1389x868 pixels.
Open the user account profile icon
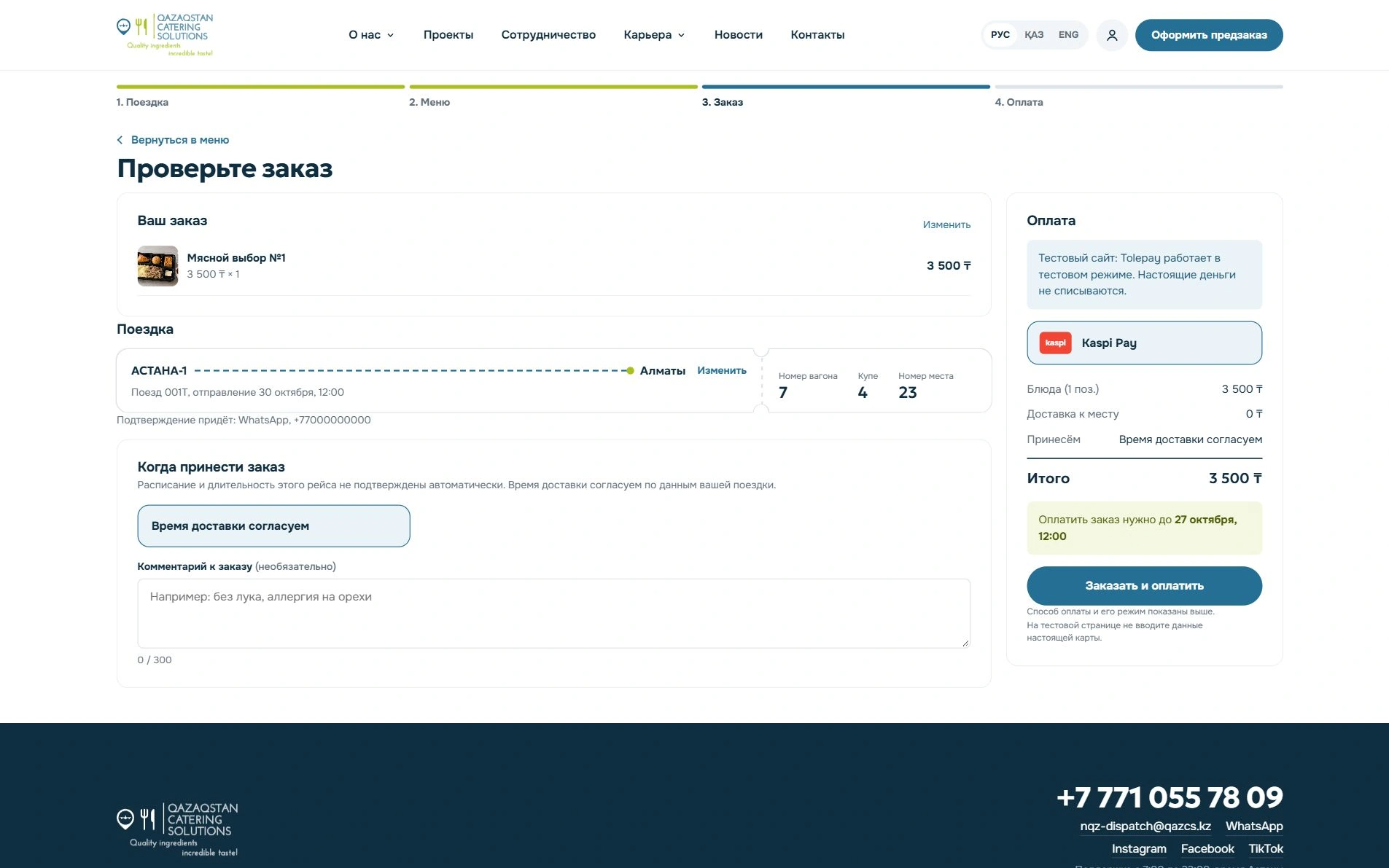[1112, 35]
